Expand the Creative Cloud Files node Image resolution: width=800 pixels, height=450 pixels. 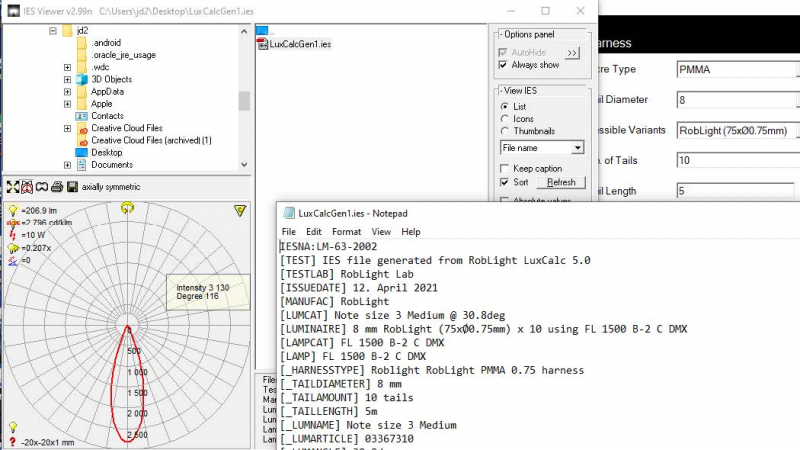(x=67, y=128)
